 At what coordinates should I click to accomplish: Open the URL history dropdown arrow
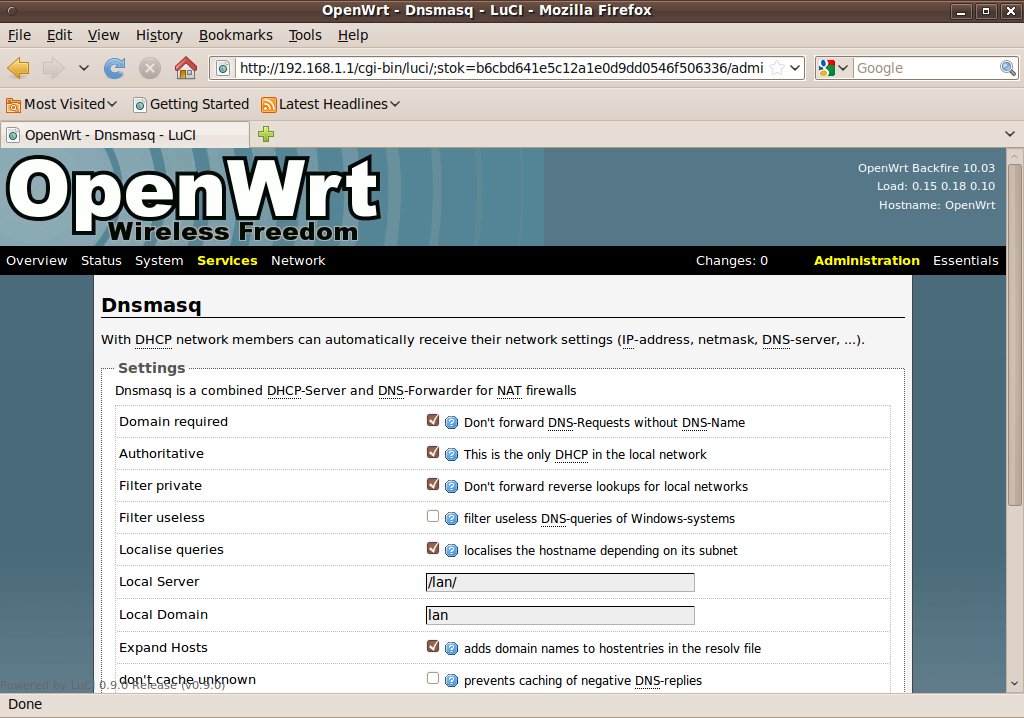pos(796,68)
